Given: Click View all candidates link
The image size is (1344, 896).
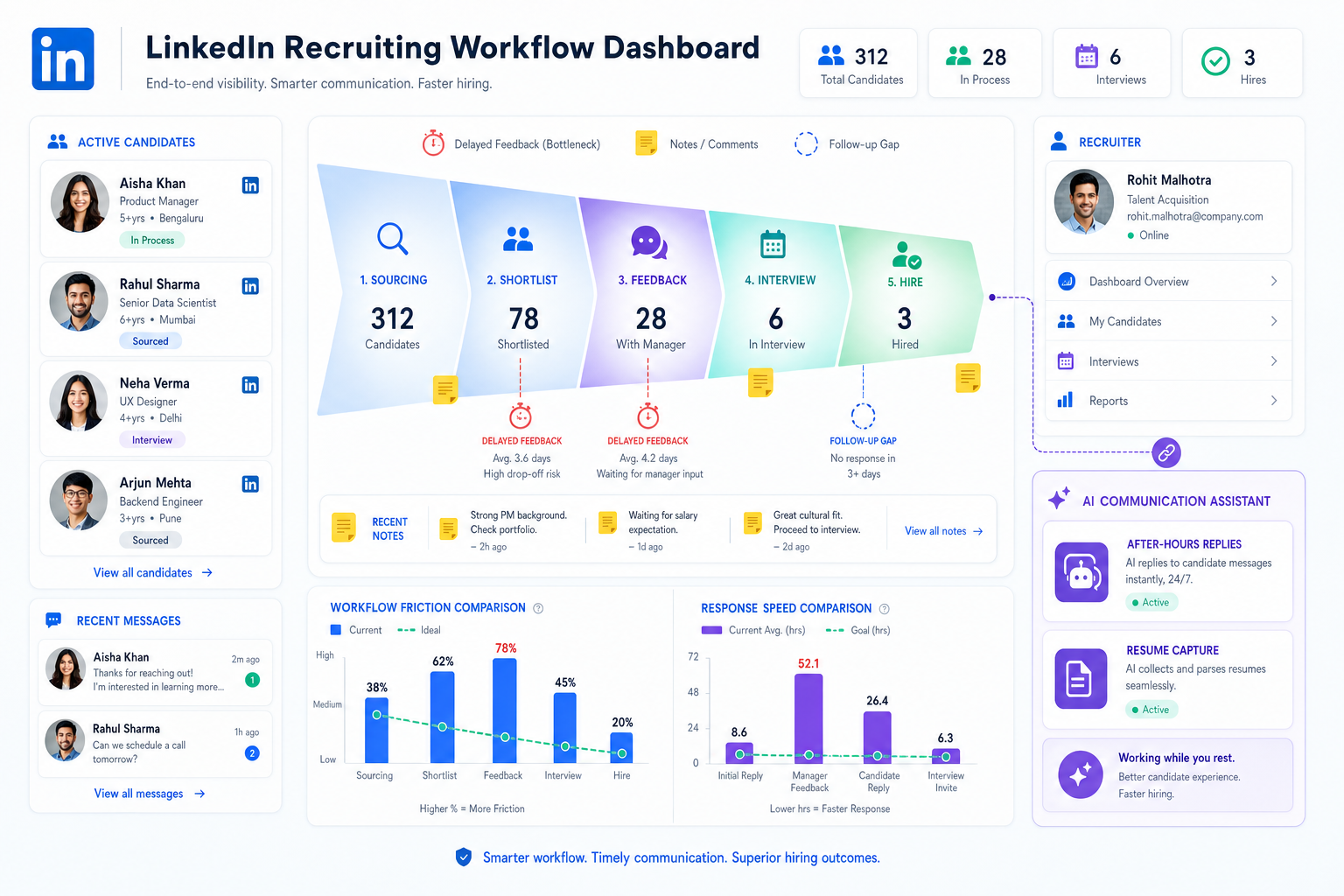Looking at the screenshot, I should pyautogui.click(x=153, y=572).
